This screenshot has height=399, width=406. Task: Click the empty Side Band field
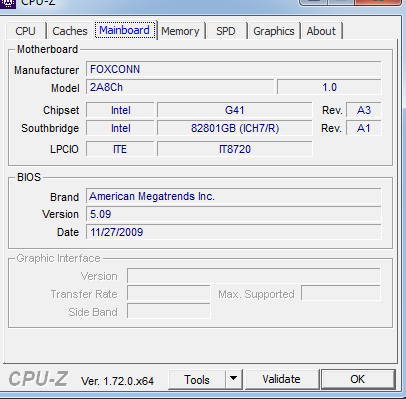(x=169, y=311)
